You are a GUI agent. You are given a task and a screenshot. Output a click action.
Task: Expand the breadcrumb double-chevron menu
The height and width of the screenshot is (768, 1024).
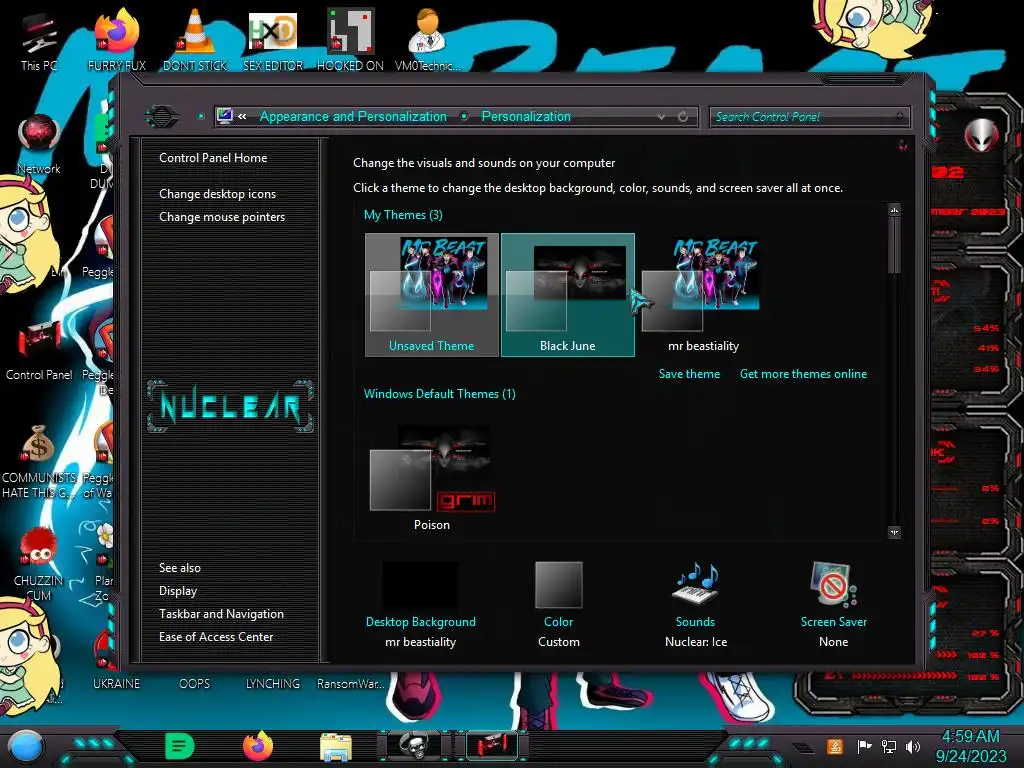(242, 117)
